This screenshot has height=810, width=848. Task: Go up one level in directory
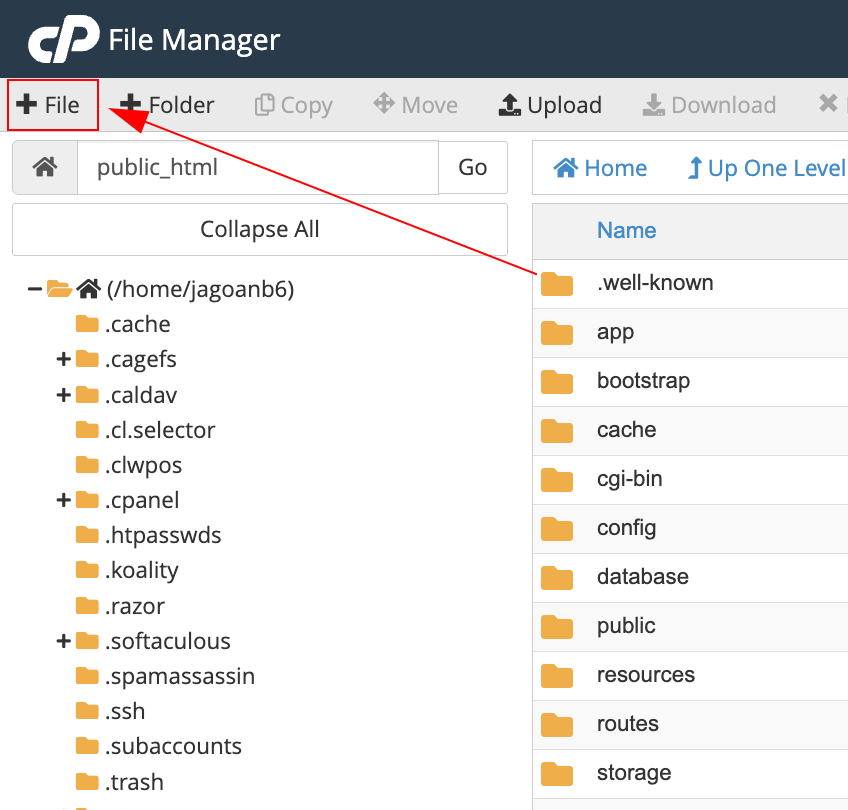point(765,168)
